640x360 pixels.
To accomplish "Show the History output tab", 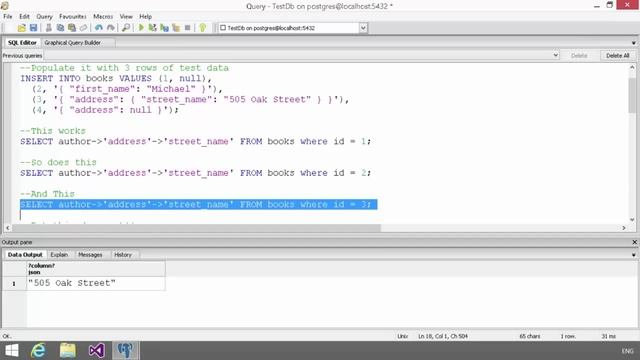I will [x=123, y=255].
